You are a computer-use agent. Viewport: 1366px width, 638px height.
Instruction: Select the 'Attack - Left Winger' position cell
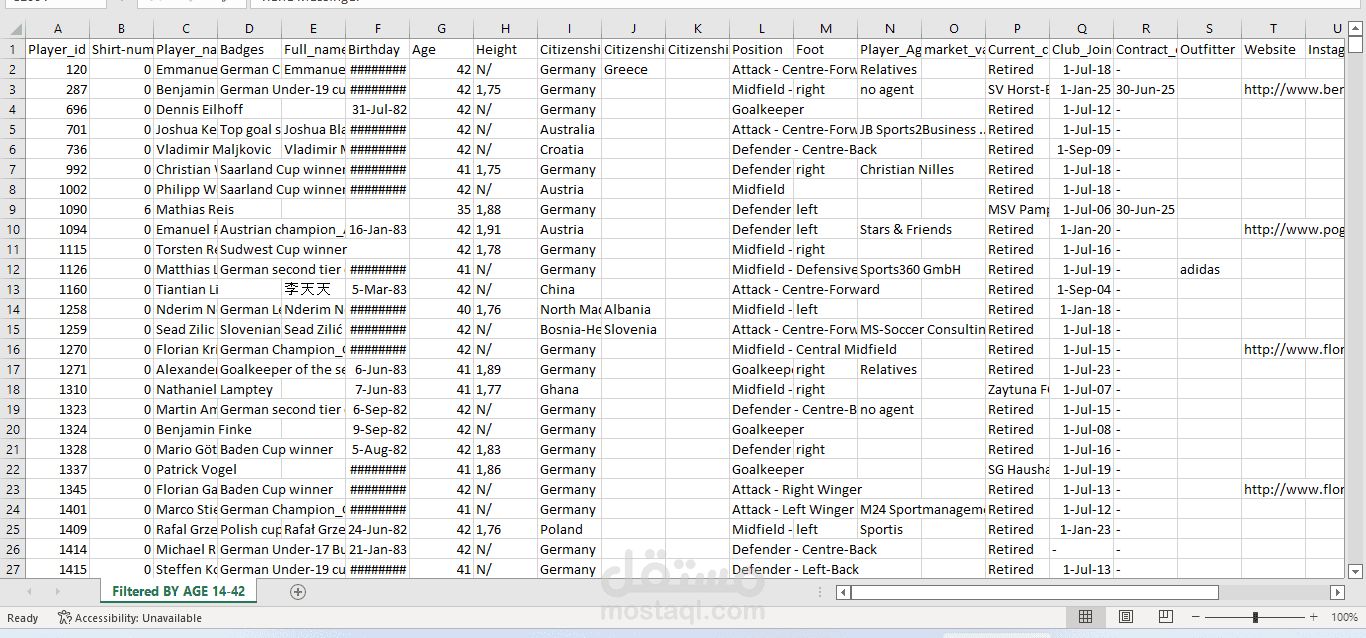coord(762,509)
